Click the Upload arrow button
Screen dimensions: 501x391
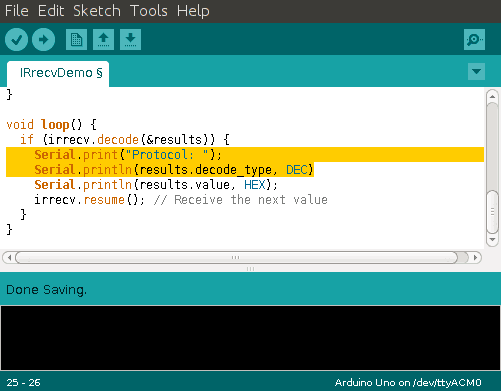tap(43, 40)
